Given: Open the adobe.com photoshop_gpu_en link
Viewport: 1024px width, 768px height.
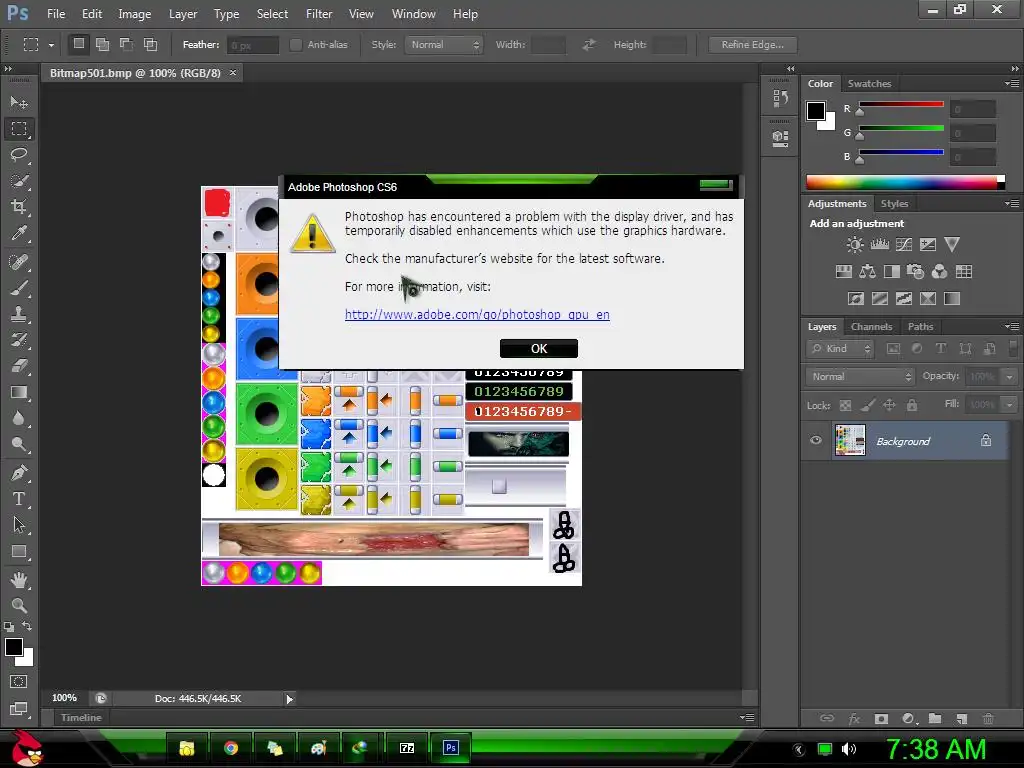Looking at the screenshot, I should [x=477, y=315].
